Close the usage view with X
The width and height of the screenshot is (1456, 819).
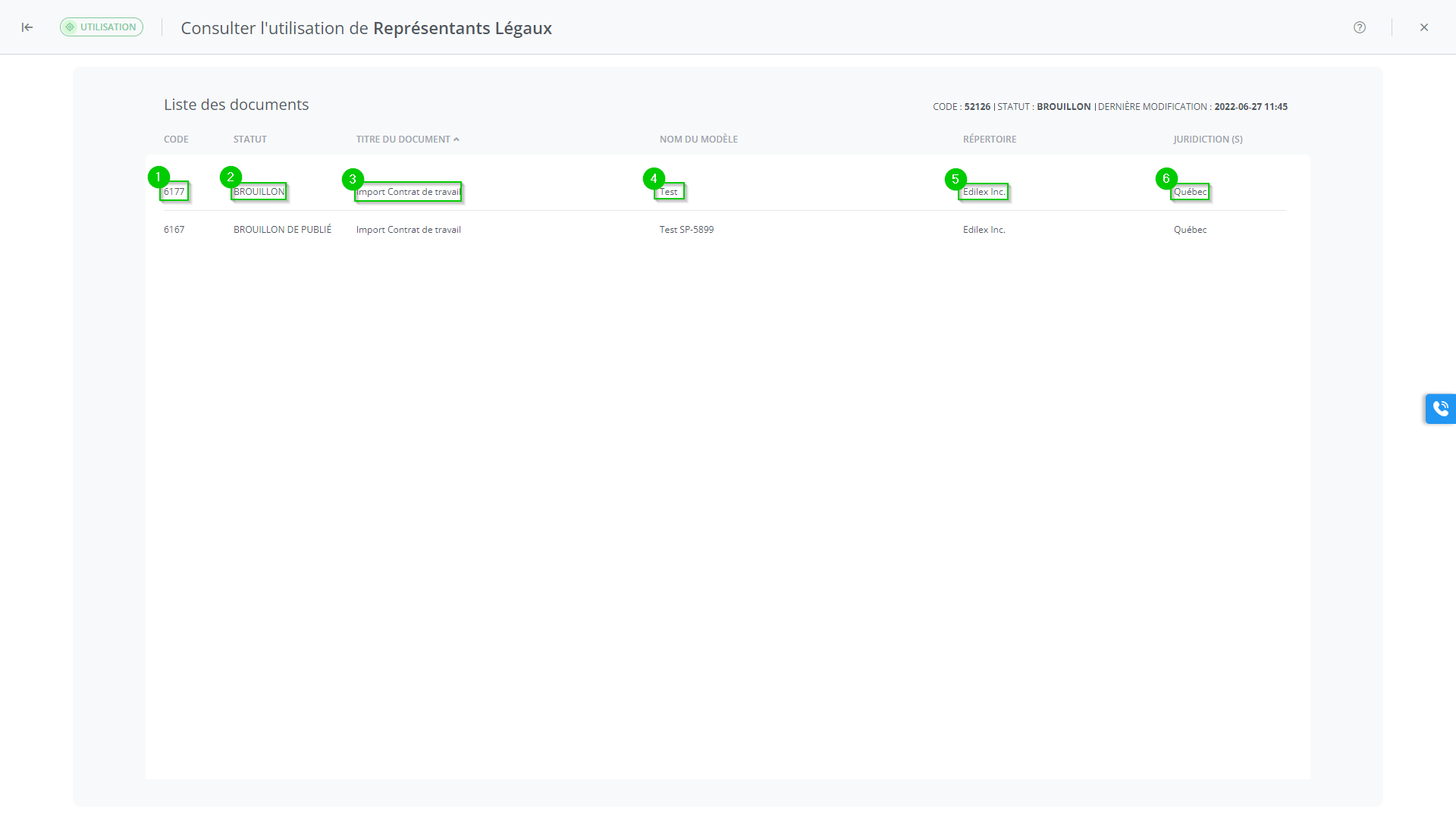(1424, 27)
